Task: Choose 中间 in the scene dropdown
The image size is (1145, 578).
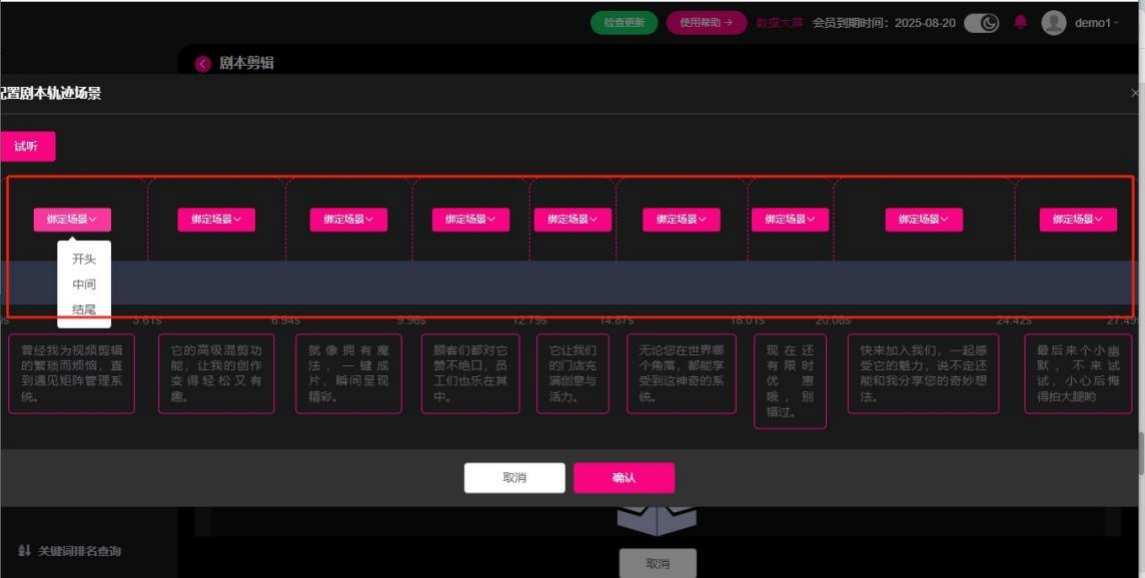Action: coord(84,285)
